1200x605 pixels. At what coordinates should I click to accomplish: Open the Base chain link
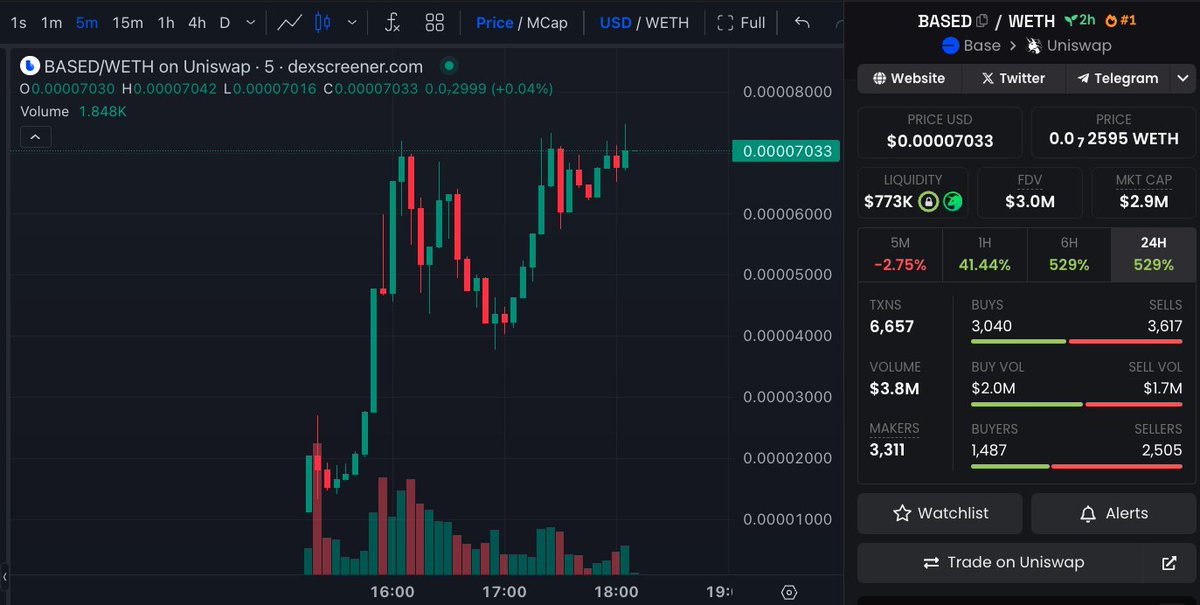click(971, 45)
